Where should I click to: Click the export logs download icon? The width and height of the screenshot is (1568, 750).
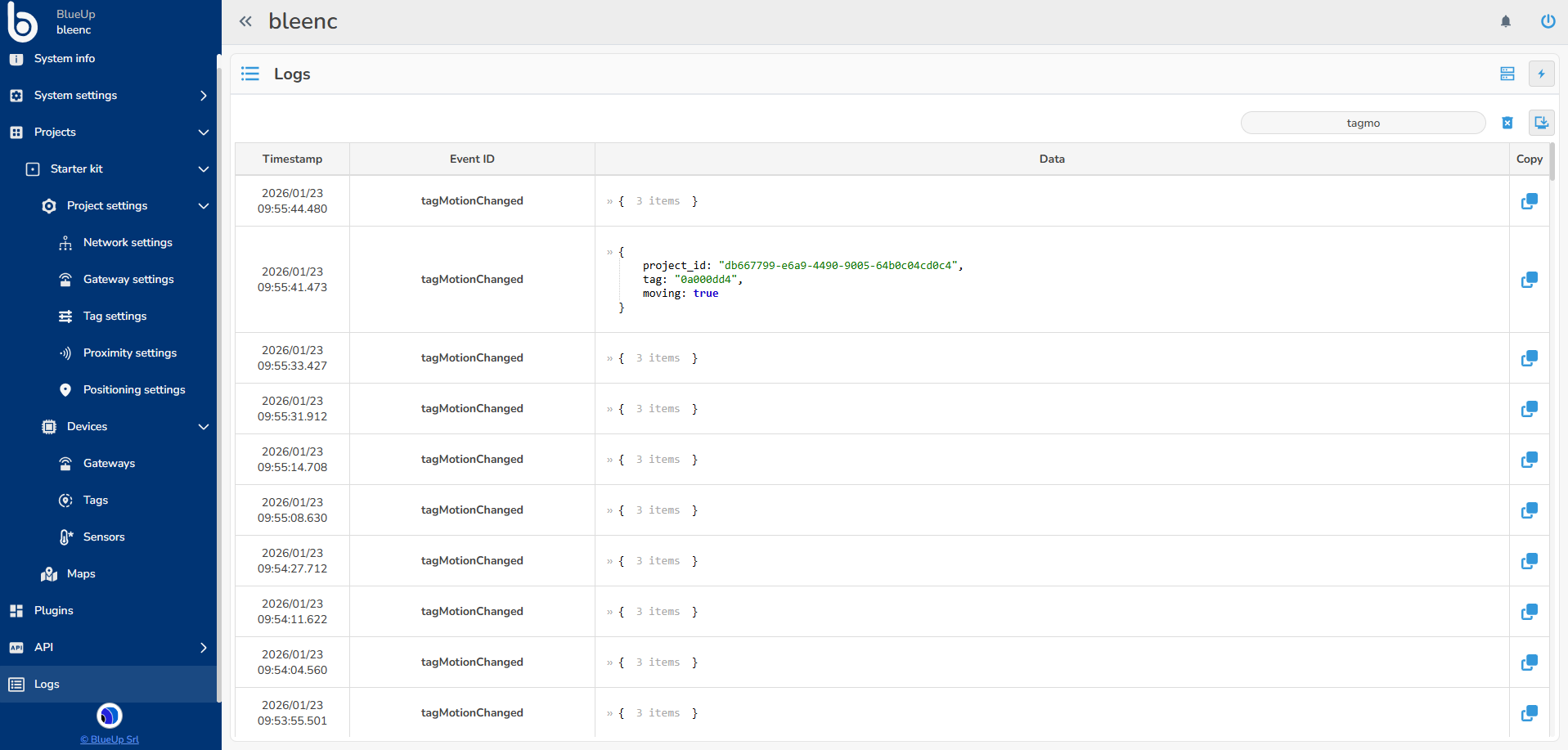pyautogui.click(x=1541, y=123)
